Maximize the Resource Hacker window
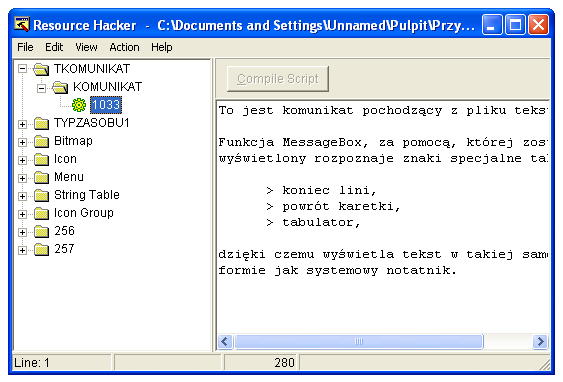The height and width of the screenshot is (382, 563). point(515,25)
